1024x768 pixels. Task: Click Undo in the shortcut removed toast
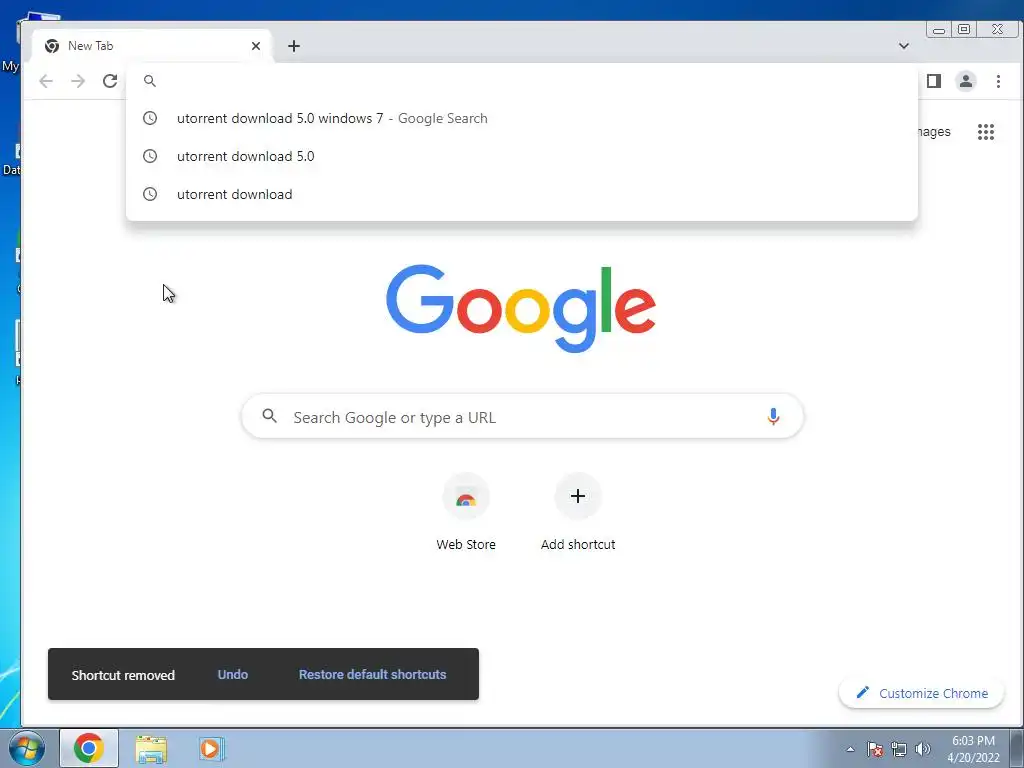tap(232, 675)
